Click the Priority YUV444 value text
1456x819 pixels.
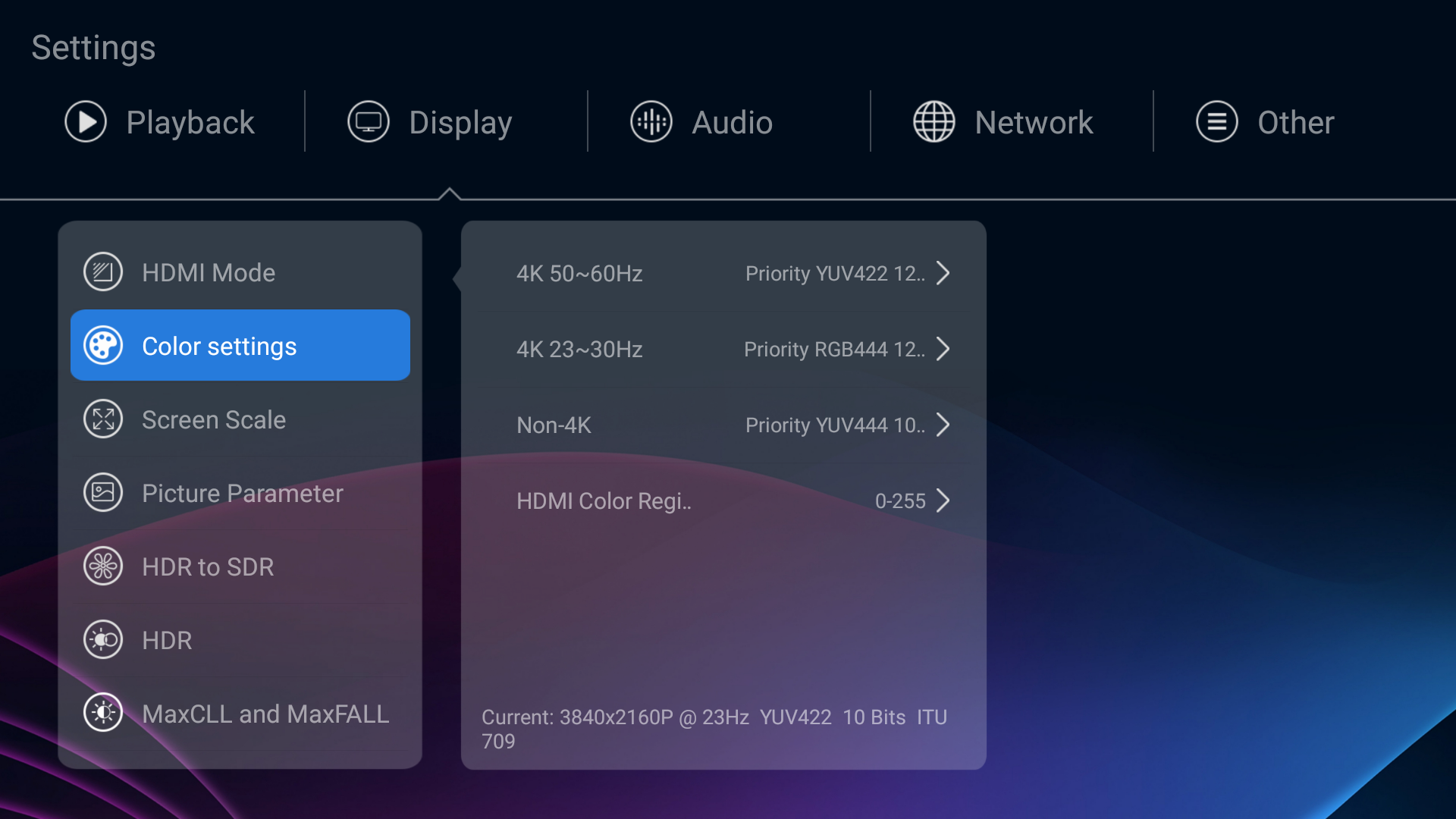tap(834, 425)
